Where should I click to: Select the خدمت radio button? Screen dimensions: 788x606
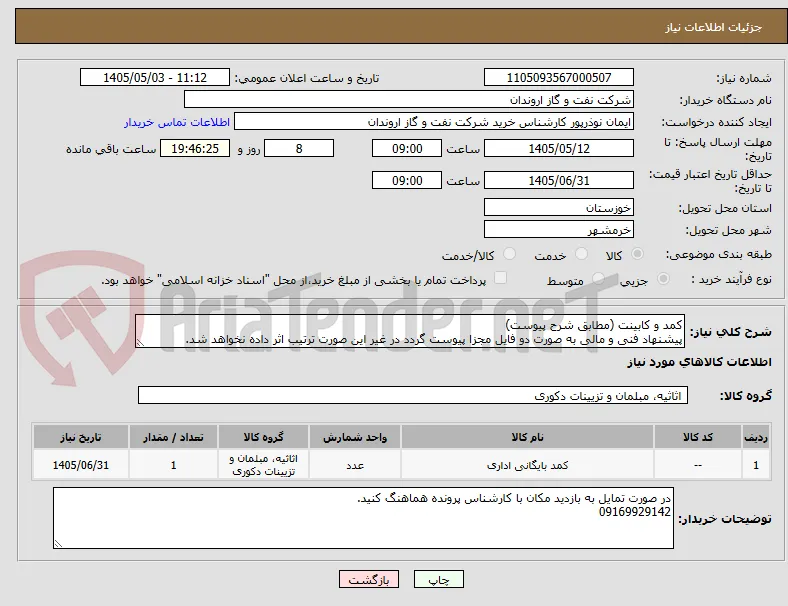(x=581, y=254)
